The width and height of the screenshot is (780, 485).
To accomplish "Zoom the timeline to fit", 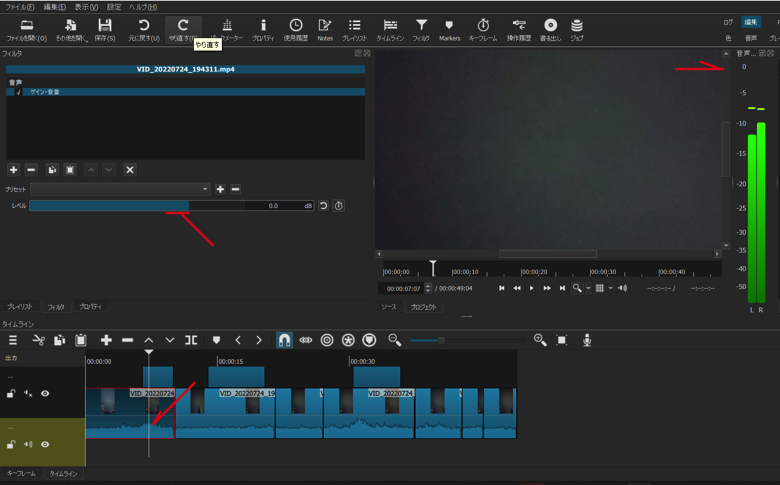I will [x=562, y=340].
